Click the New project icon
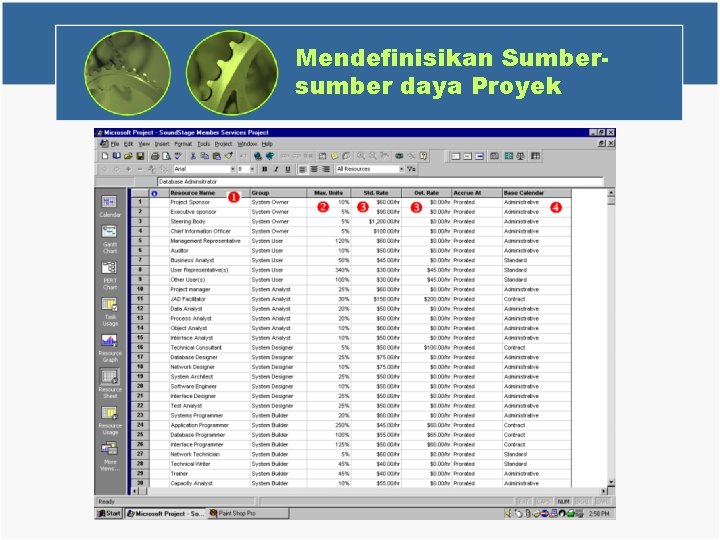 [x=105, y=157]
